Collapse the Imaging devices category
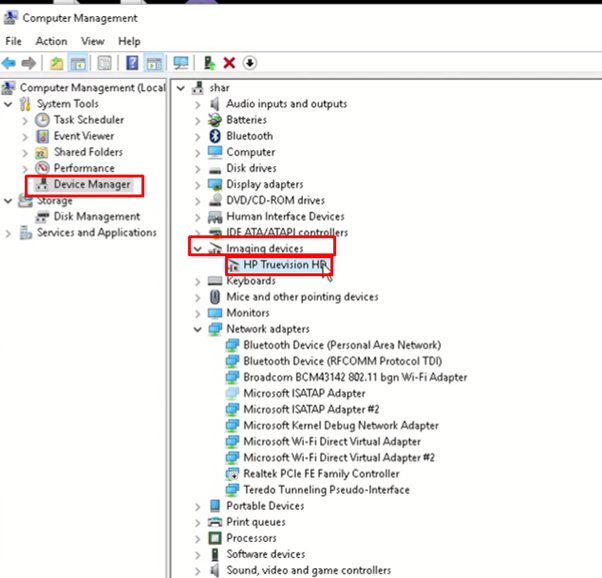Screen dimensions: 602x578 click(x=197, y=249)
